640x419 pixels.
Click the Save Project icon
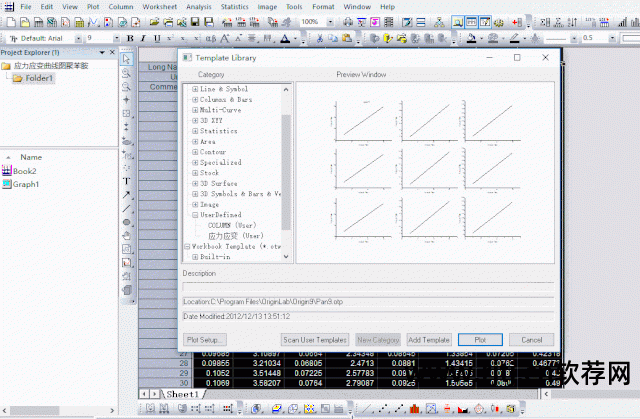pyautogui.click(x=195, y=22)
